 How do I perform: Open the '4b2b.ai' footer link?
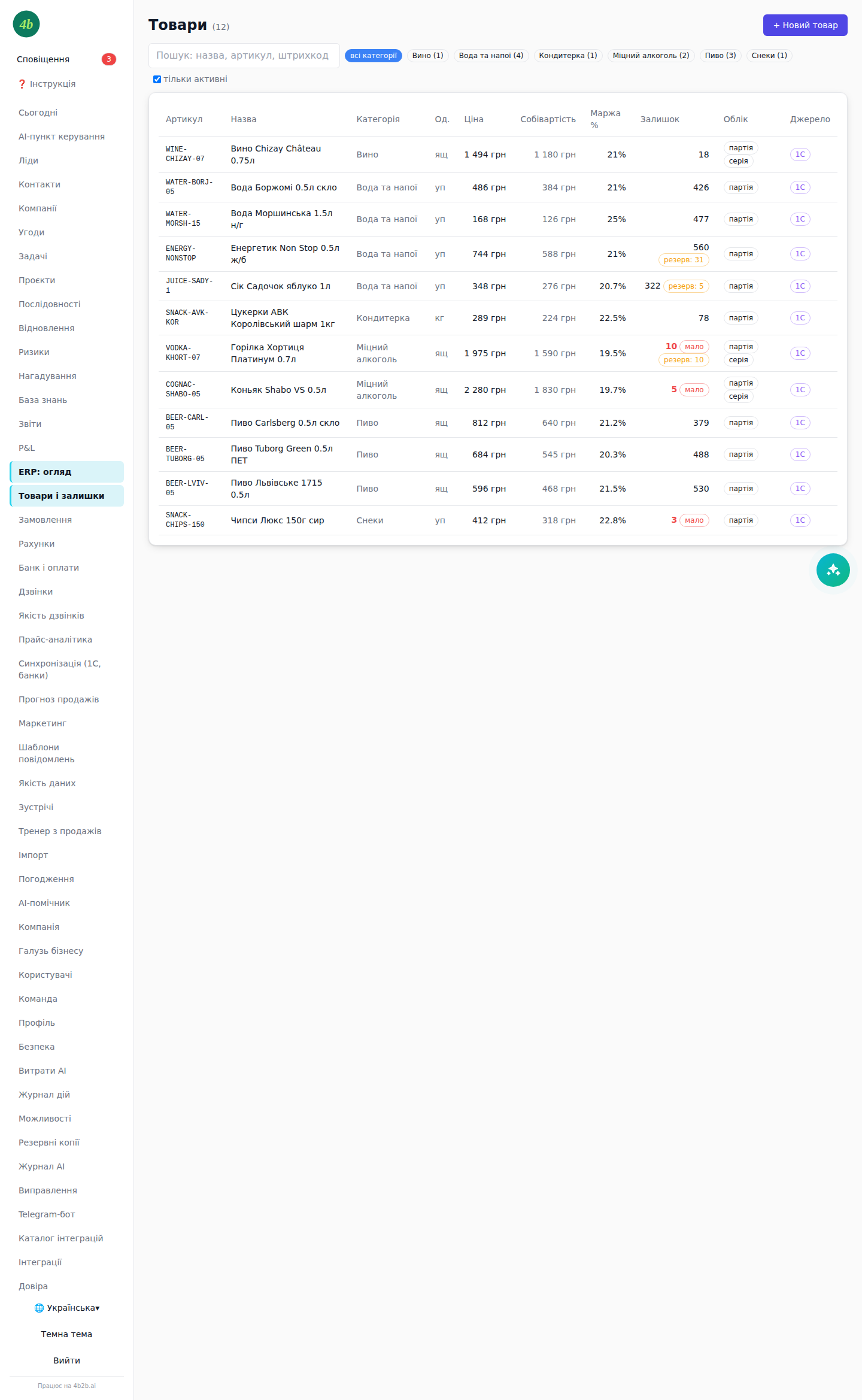click(84, 1386)
